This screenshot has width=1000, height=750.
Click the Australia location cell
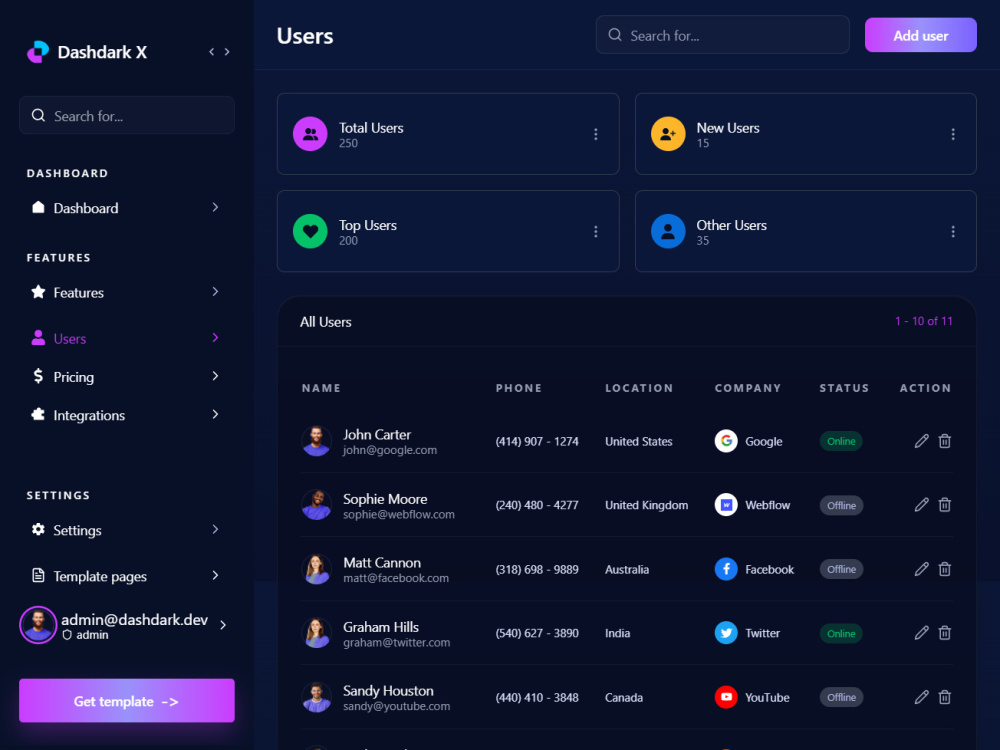pyautogui.click(x=627, y=570)
